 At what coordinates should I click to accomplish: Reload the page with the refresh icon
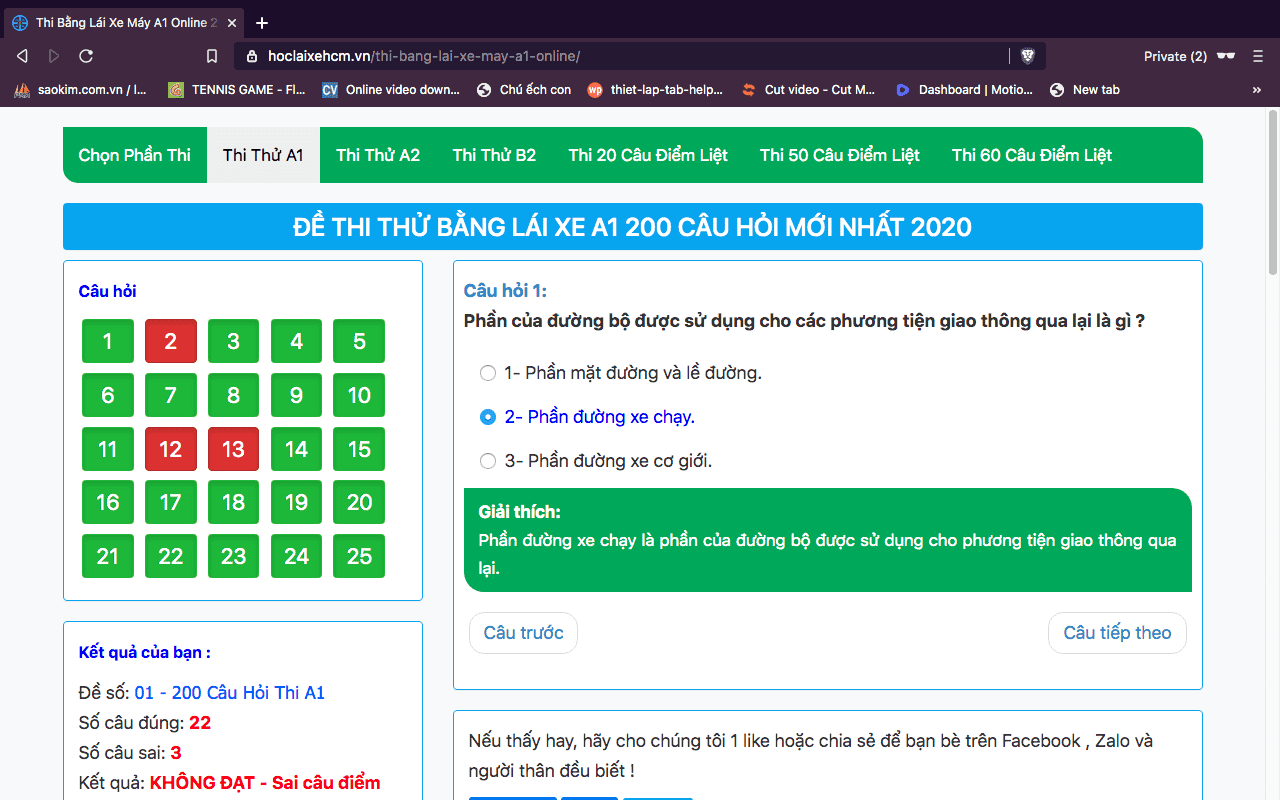(86, 56)
